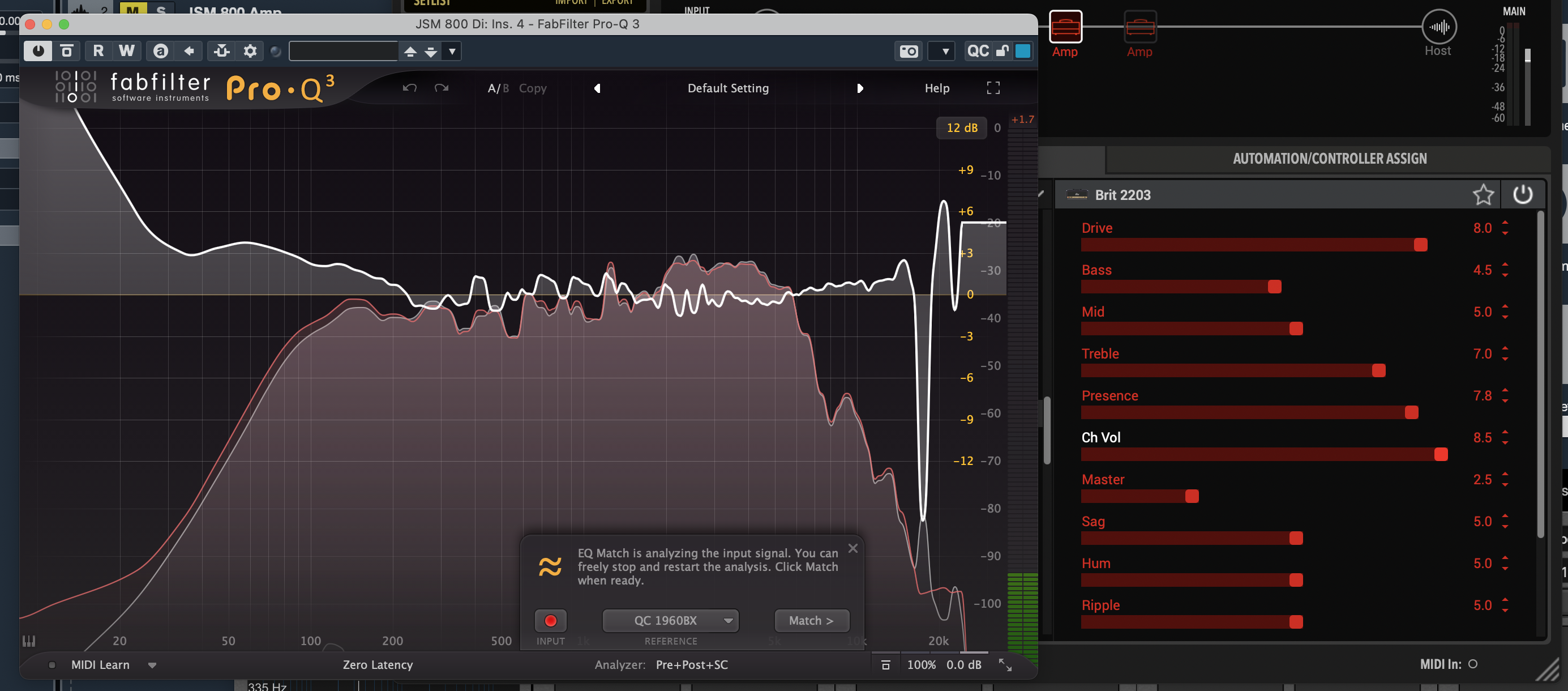The height and width of the screenshot is (691, 1568).
Task: Adjust the Drive slider handle
Action: [1420, 245]
